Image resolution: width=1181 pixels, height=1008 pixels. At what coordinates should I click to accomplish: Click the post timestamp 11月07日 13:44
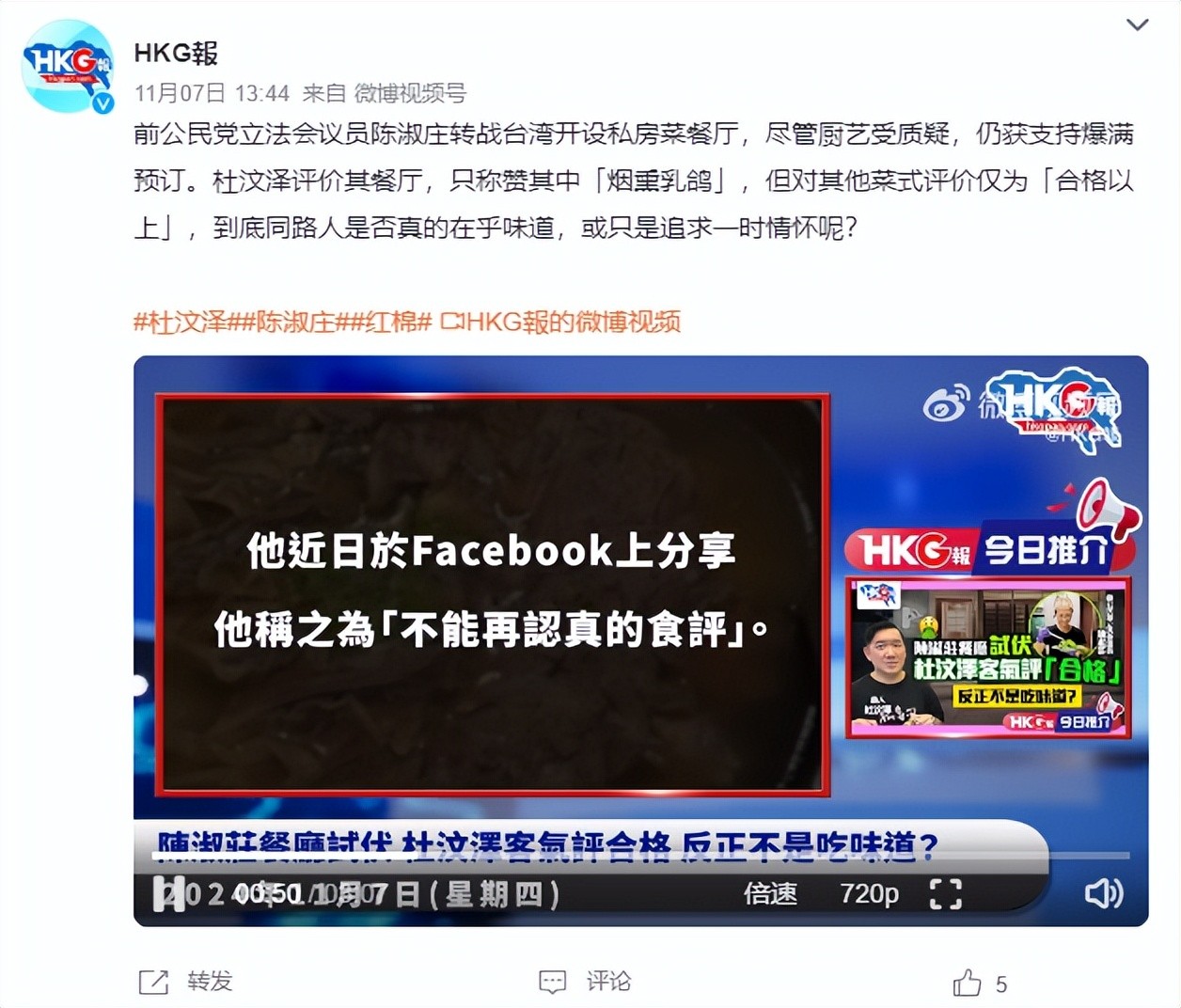[212, 93]
